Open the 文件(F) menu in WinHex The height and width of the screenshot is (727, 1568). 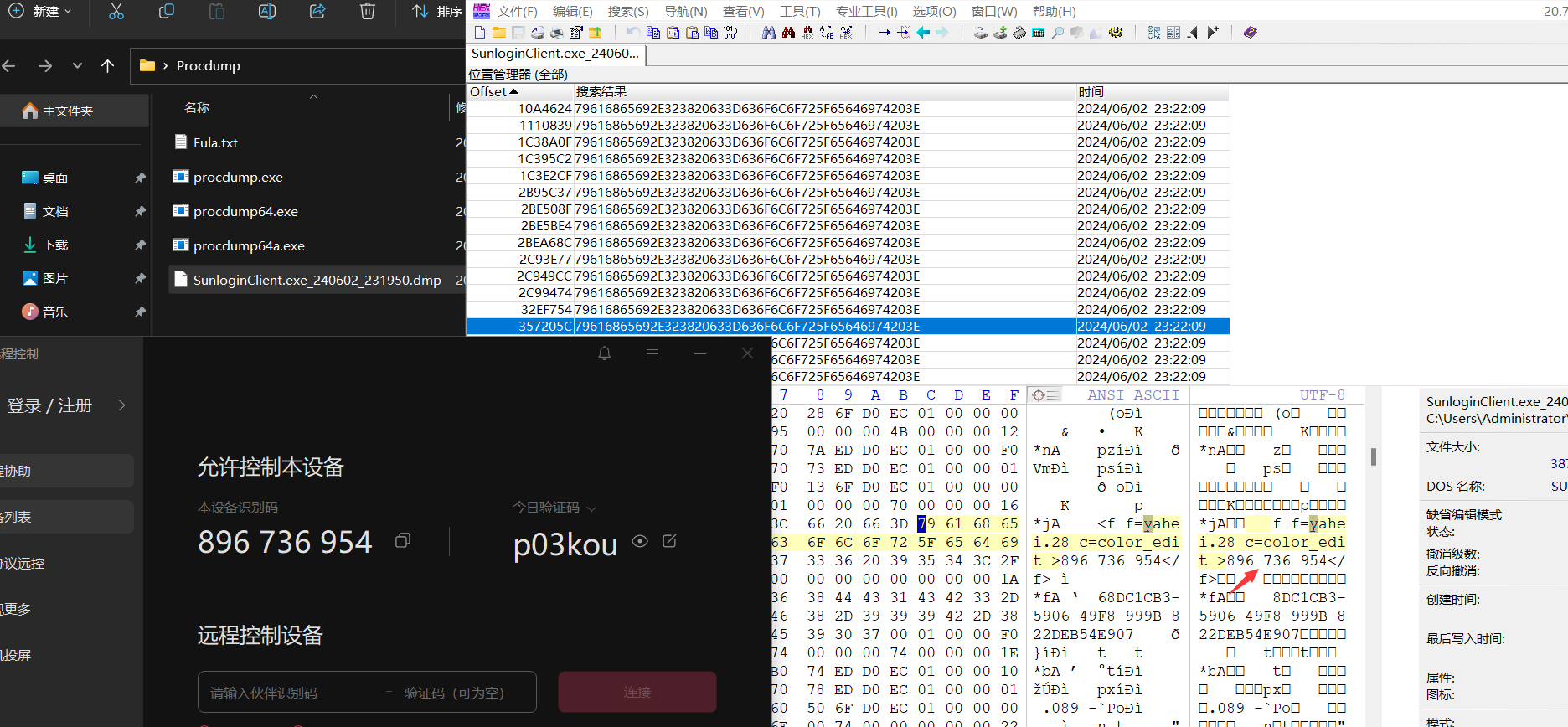pos(517,11)
